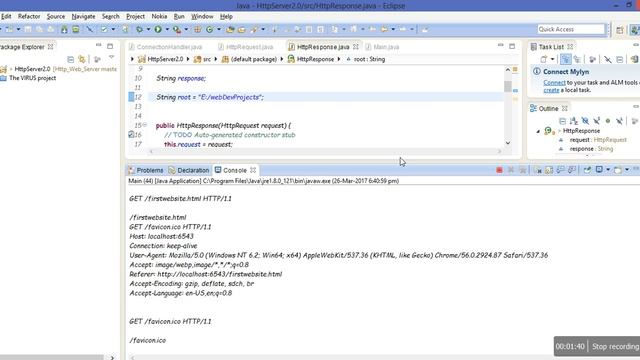Click Collapse All icon in Task List toolbar

(x=620, y=59)
